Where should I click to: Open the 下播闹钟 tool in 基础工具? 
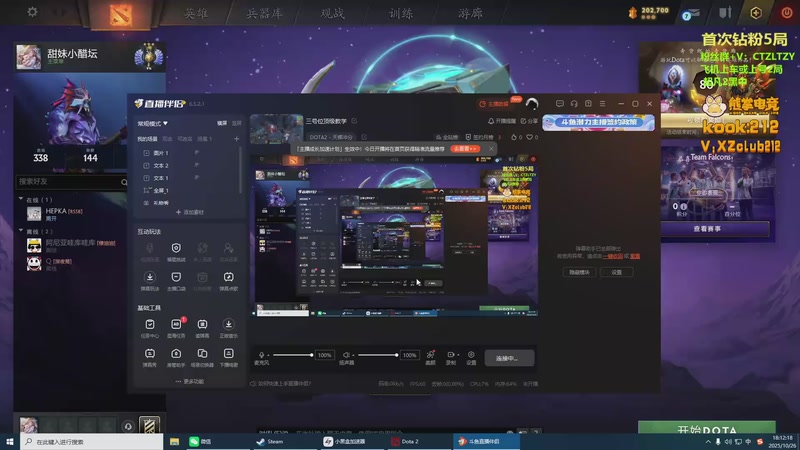tap(229, 357)
